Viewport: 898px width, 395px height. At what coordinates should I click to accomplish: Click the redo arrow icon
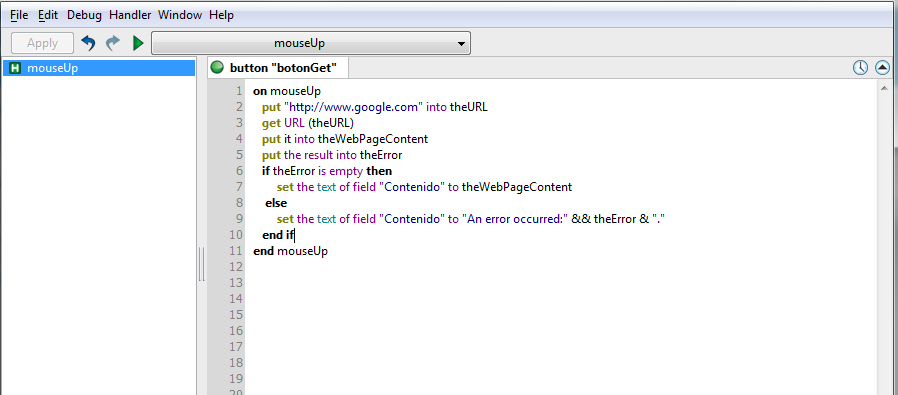(113, 43)
